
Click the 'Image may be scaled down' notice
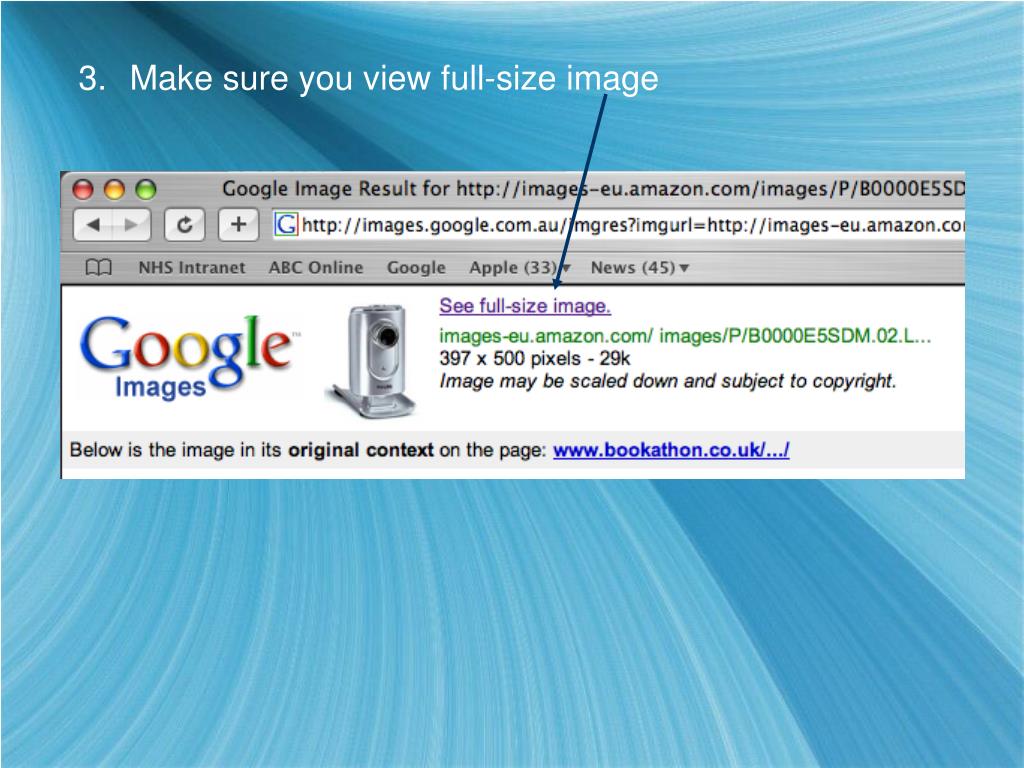[x=667, y=381]
